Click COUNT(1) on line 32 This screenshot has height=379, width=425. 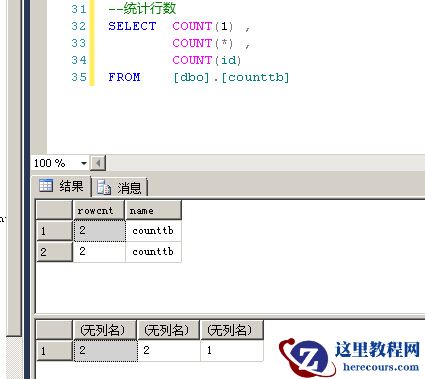click(203, 26)
